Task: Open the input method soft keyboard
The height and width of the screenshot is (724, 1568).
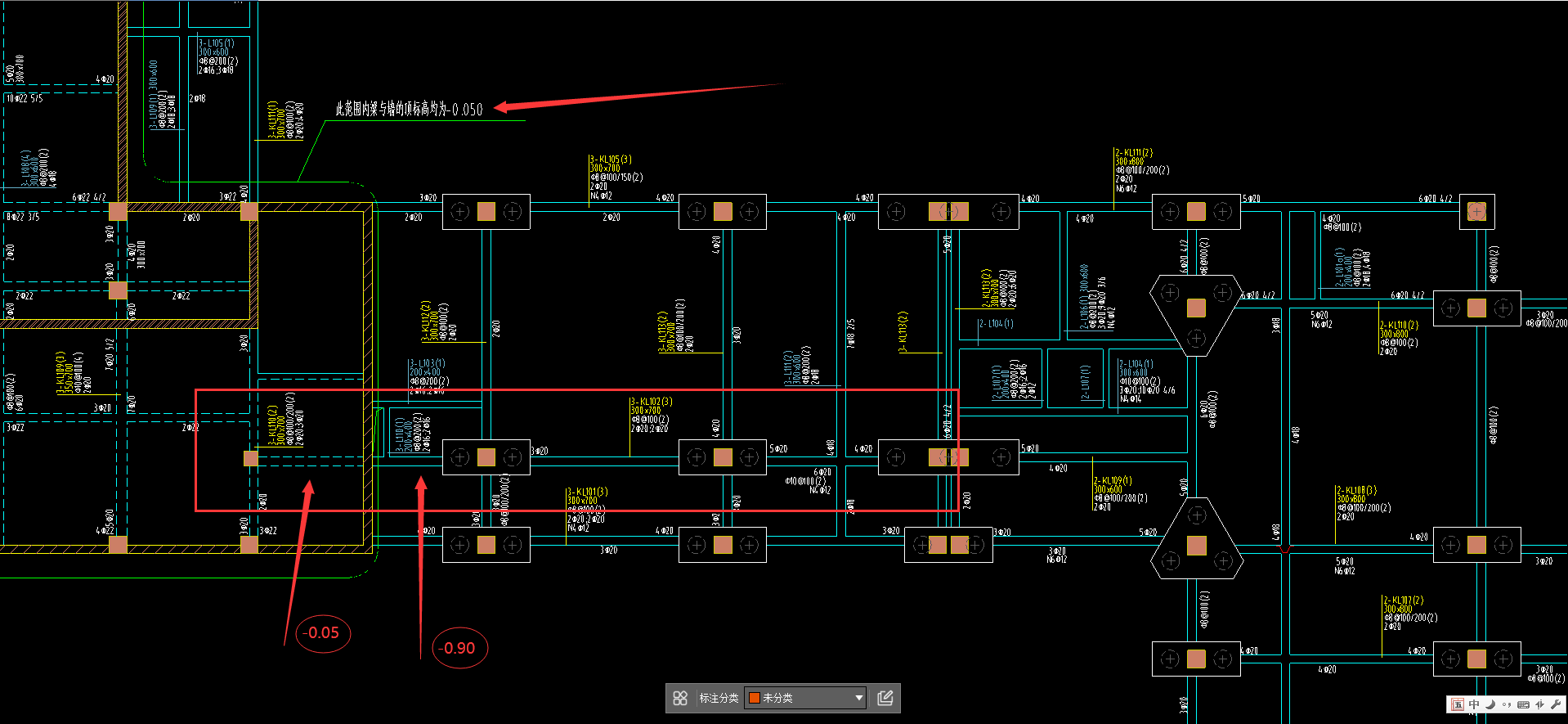Action: tap(1523, 704)
